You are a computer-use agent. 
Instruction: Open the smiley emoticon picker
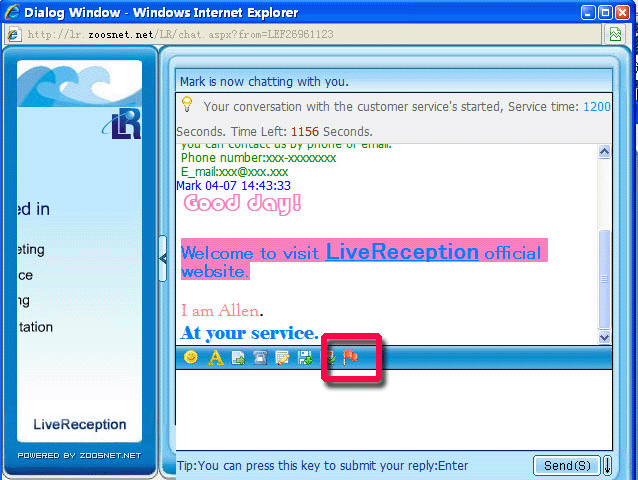pos(191,357)
